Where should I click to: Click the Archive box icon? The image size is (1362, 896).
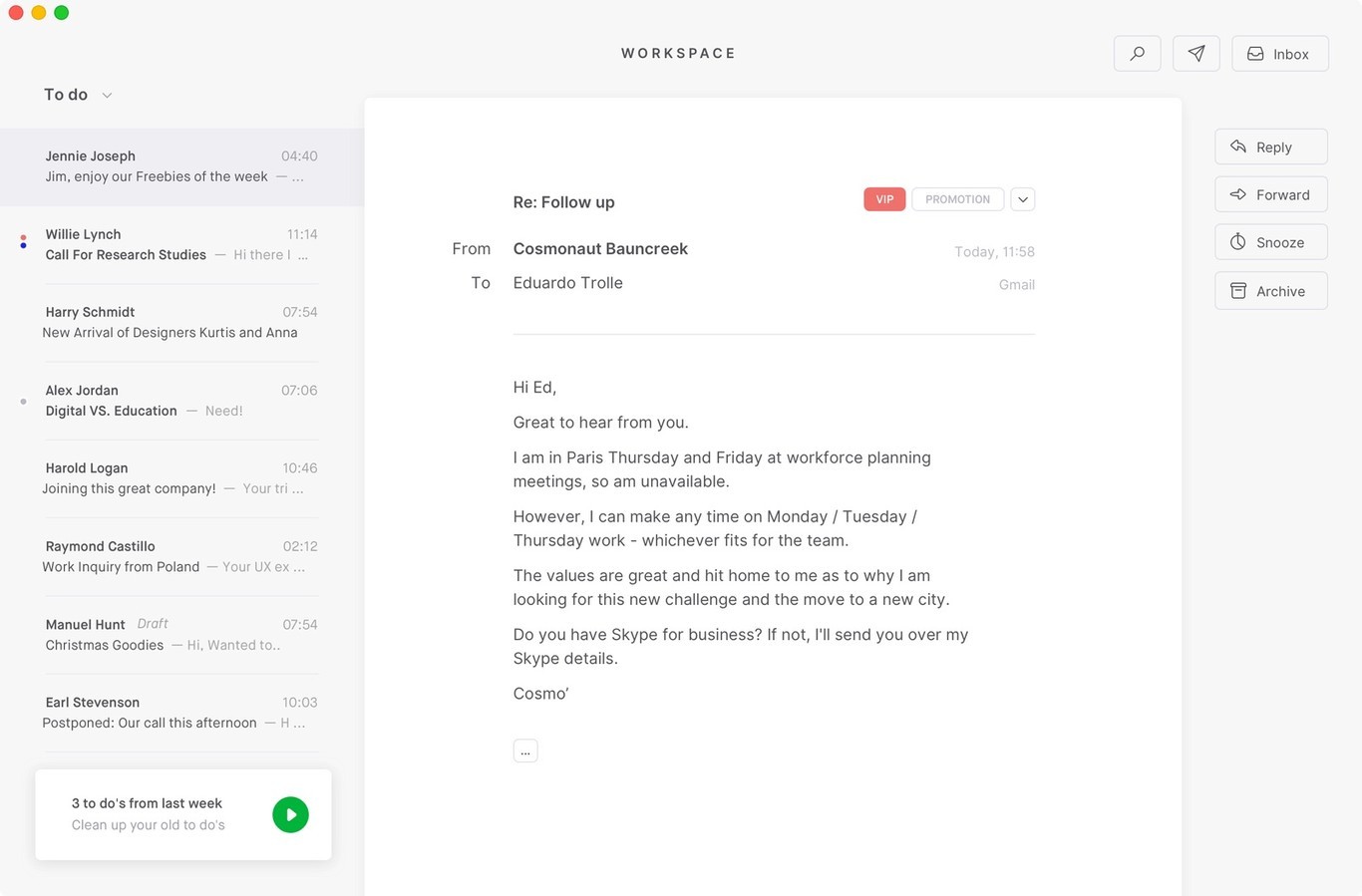(1237, 290)
